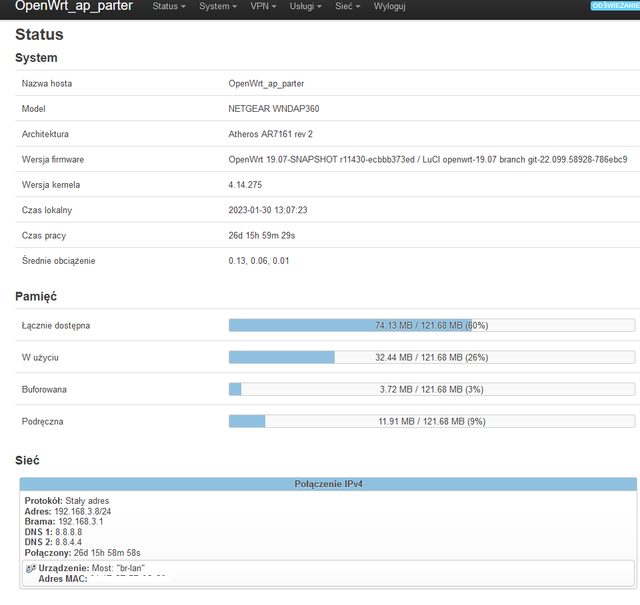Click the Średnie obciążenie label
Viewport: 640px width, 605px height.
[58, 260]
